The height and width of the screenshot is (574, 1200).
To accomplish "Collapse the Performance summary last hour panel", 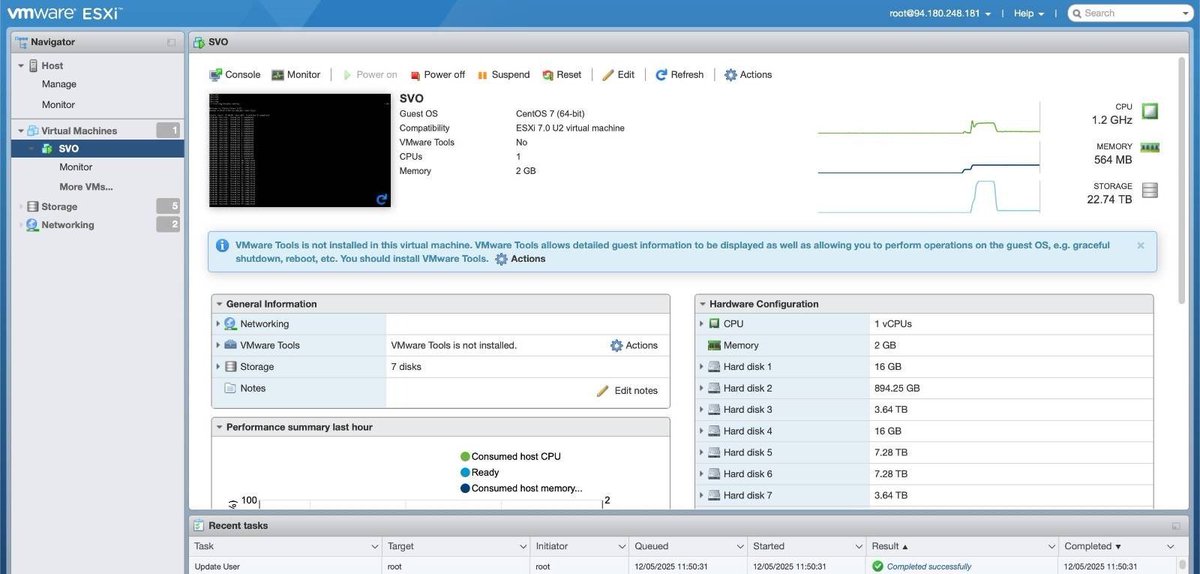I will click(219, 427).
